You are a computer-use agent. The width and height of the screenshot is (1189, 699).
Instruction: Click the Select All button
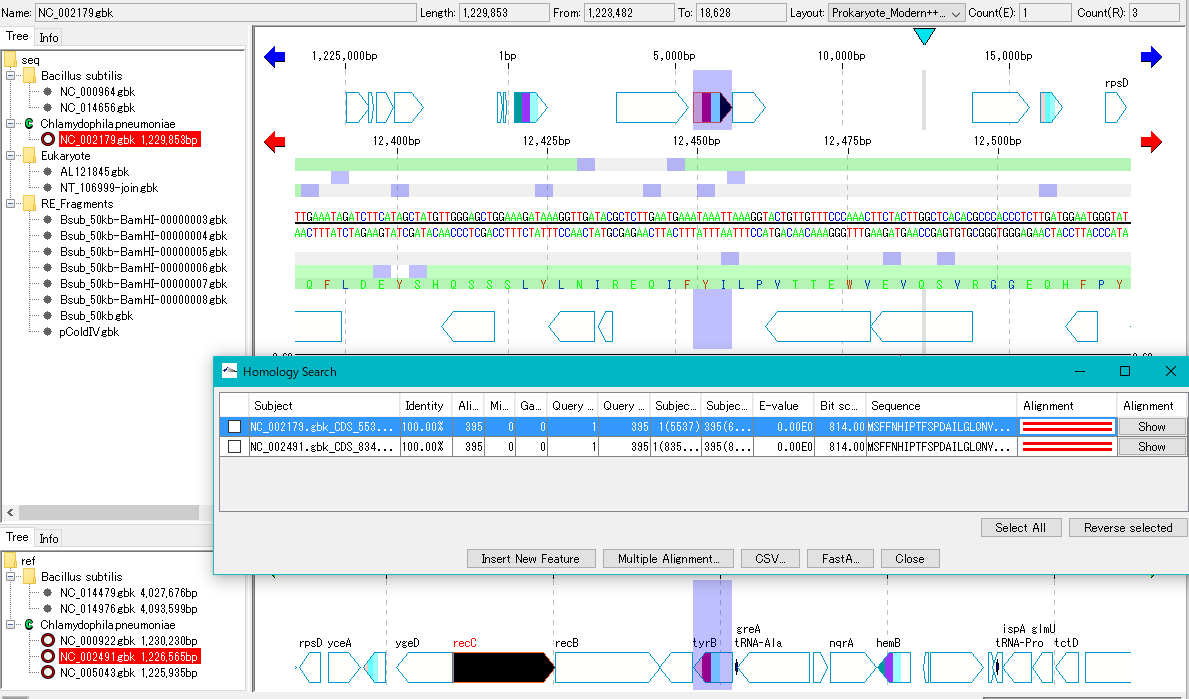1020,528
